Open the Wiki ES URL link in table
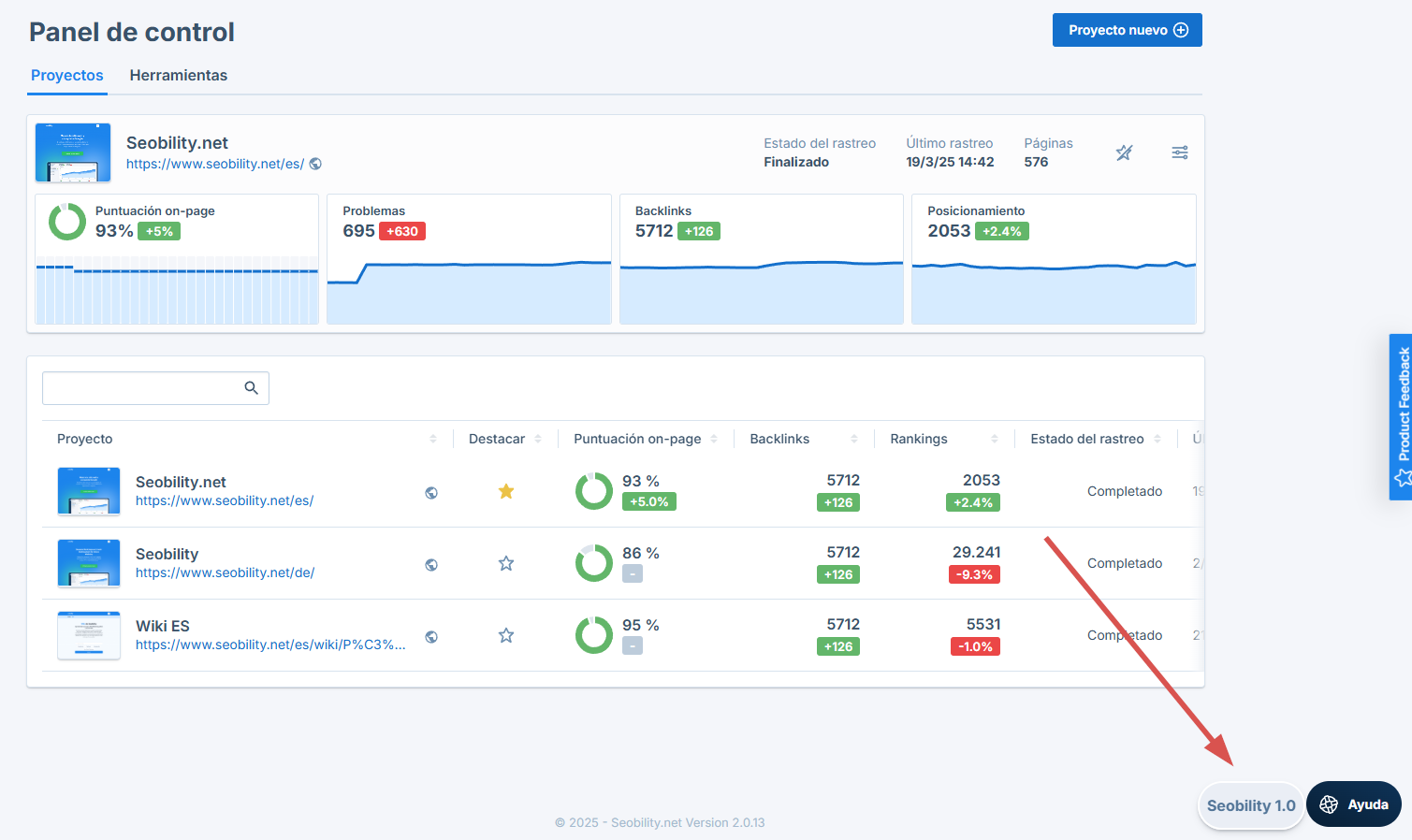 [270, 644]
